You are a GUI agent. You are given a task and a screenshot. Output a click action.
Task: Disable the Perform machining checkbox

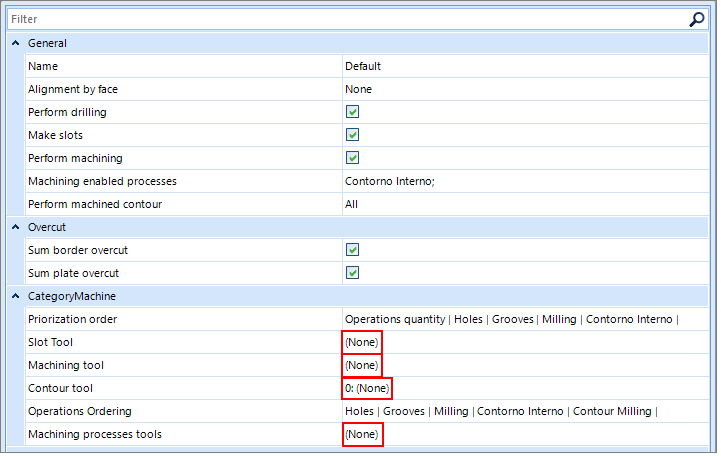click(x=352, y=158)
